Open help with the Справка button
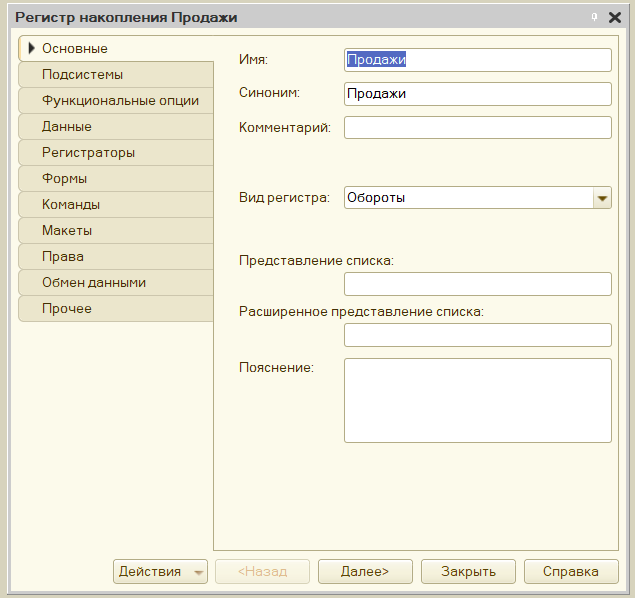The height and width of the screenshot is (598, 635). [x=571, y=571]
